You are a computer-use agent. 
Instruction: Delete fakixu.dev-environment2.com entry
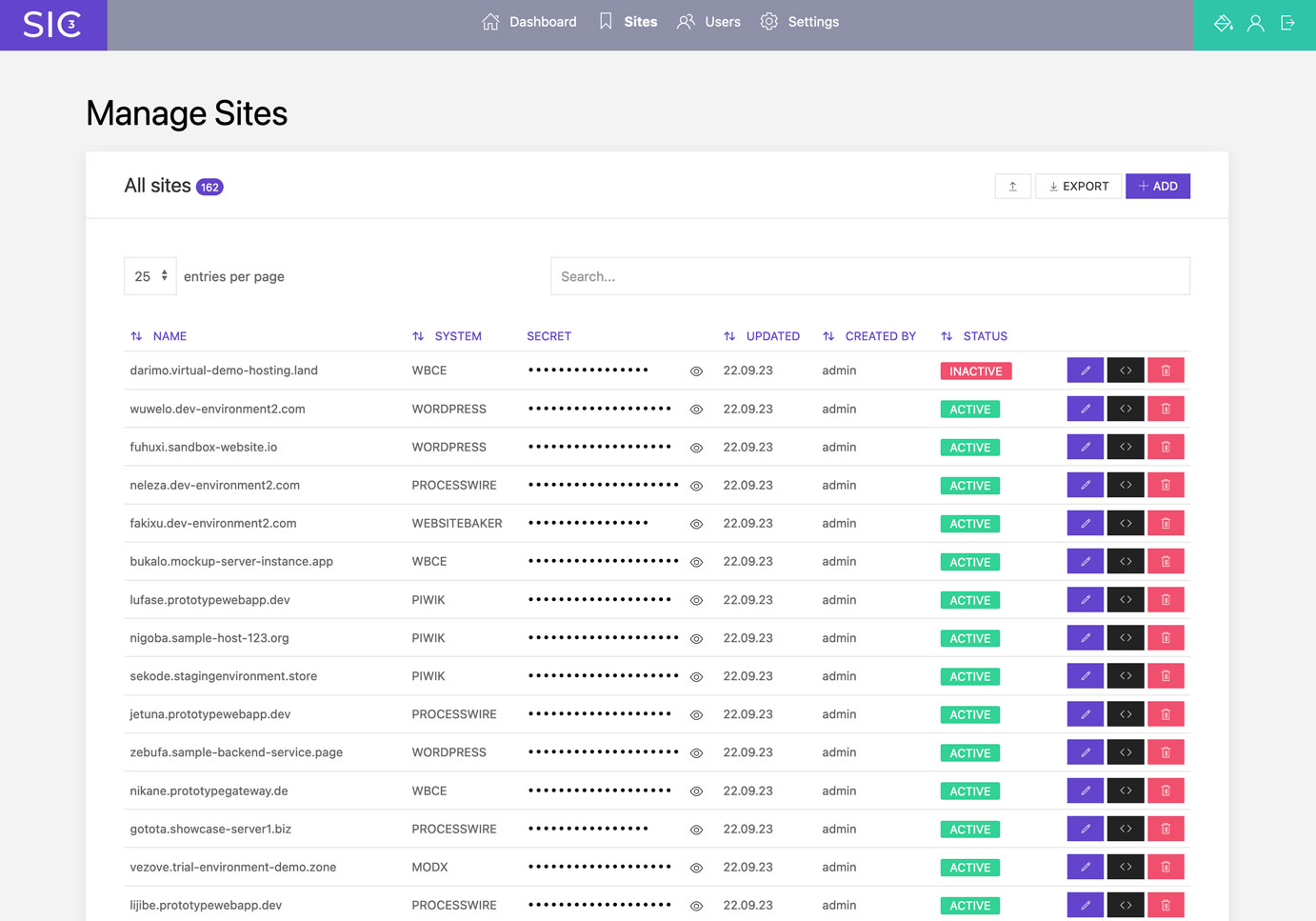click(x=1166, y=523)
